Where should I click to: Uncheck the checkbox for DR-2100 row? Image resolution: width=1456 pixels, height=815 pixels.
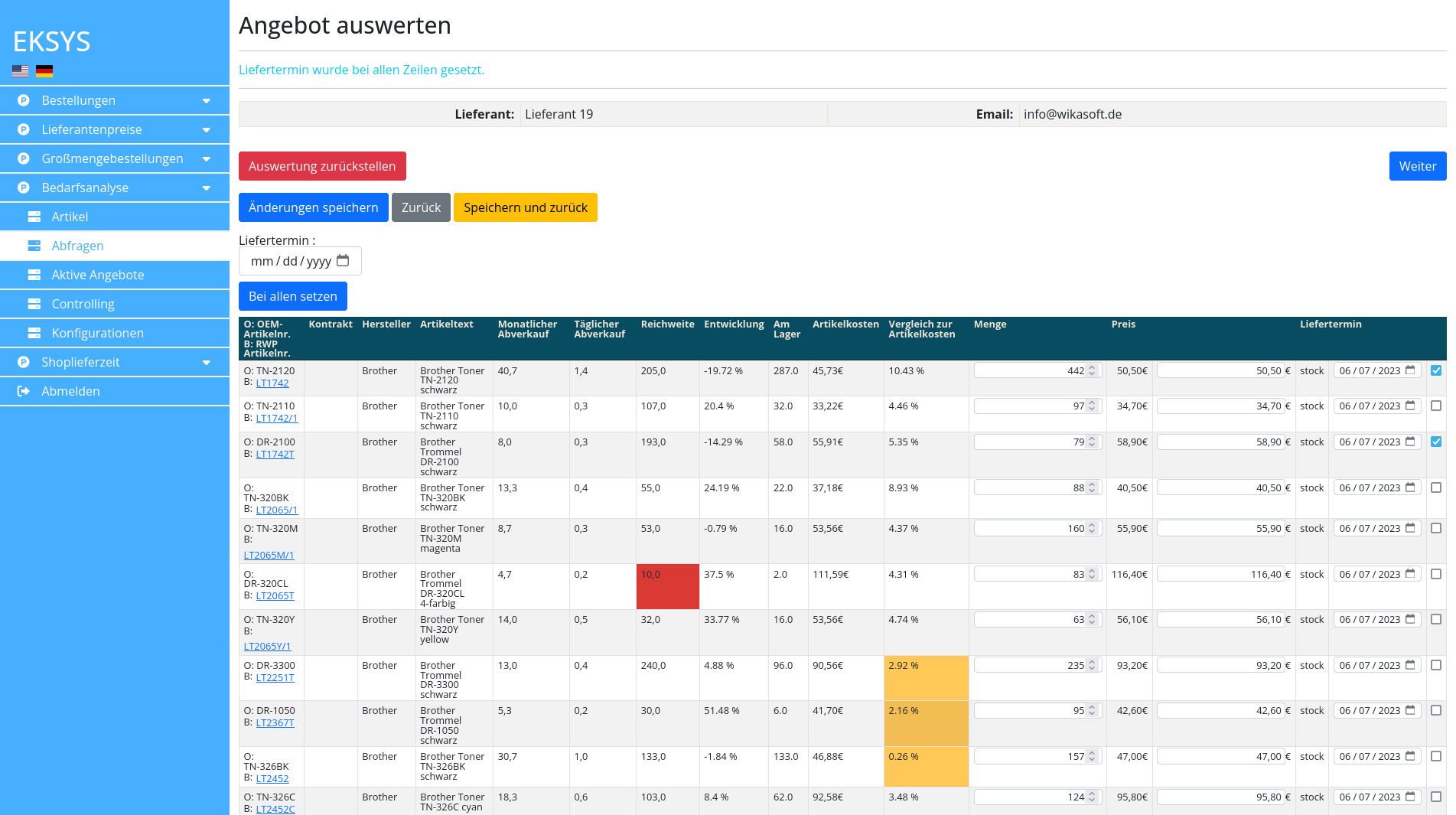pyautogui.click(x=1436, y=442)
